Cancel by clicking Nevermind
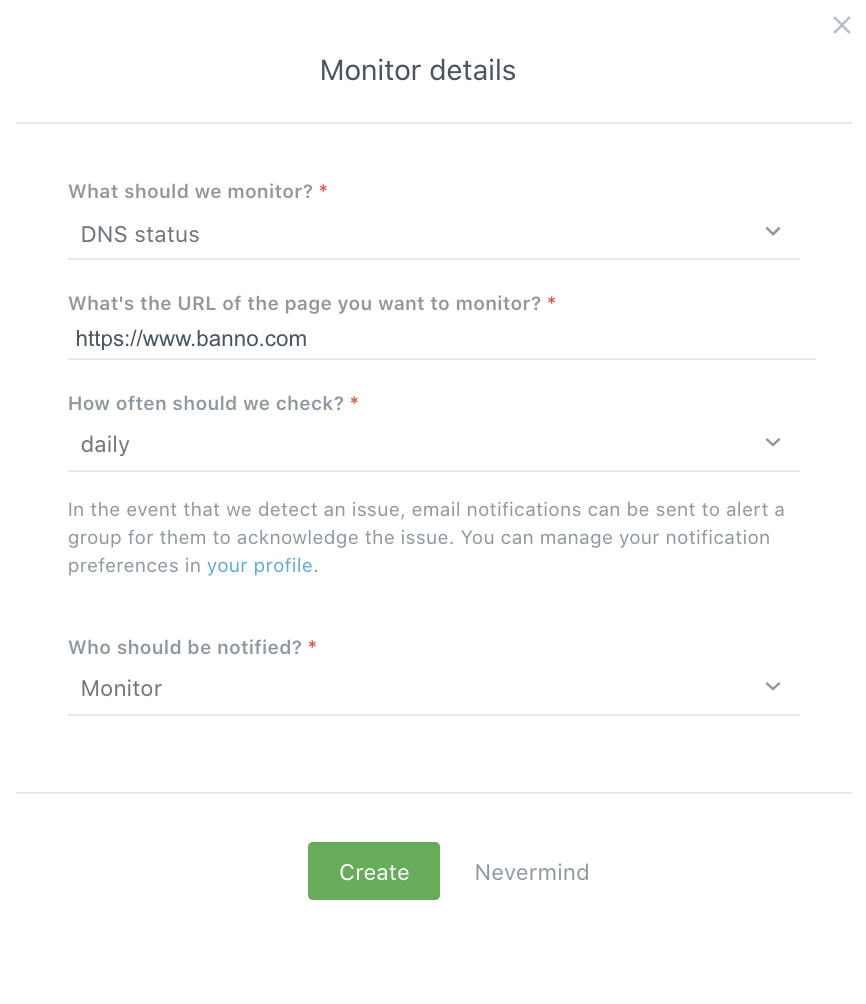The image size is (866, 1004). click(532, 872)
